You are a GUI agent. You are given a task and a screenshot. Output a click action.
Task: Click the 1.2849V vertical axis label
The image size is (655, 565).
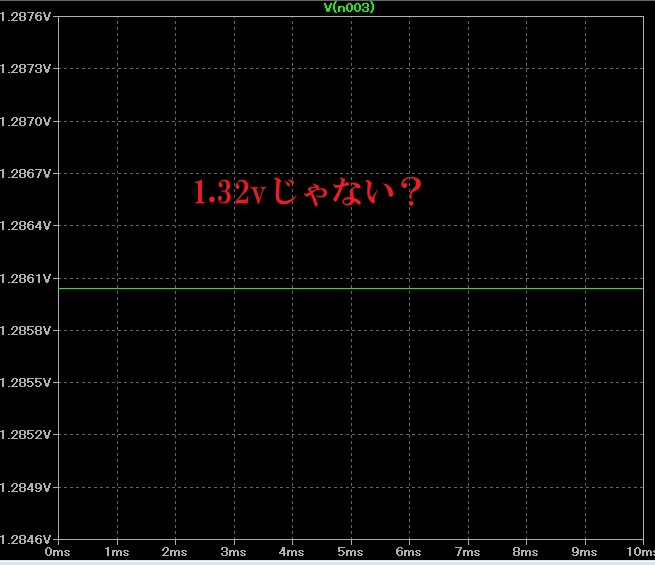point(25,488)
